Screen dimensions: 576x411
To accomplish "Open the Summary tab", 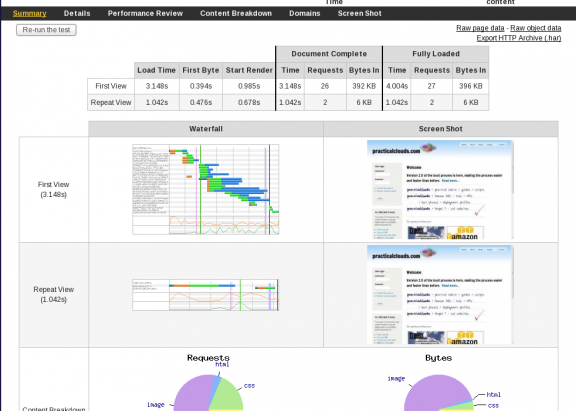I will [29, 14].
